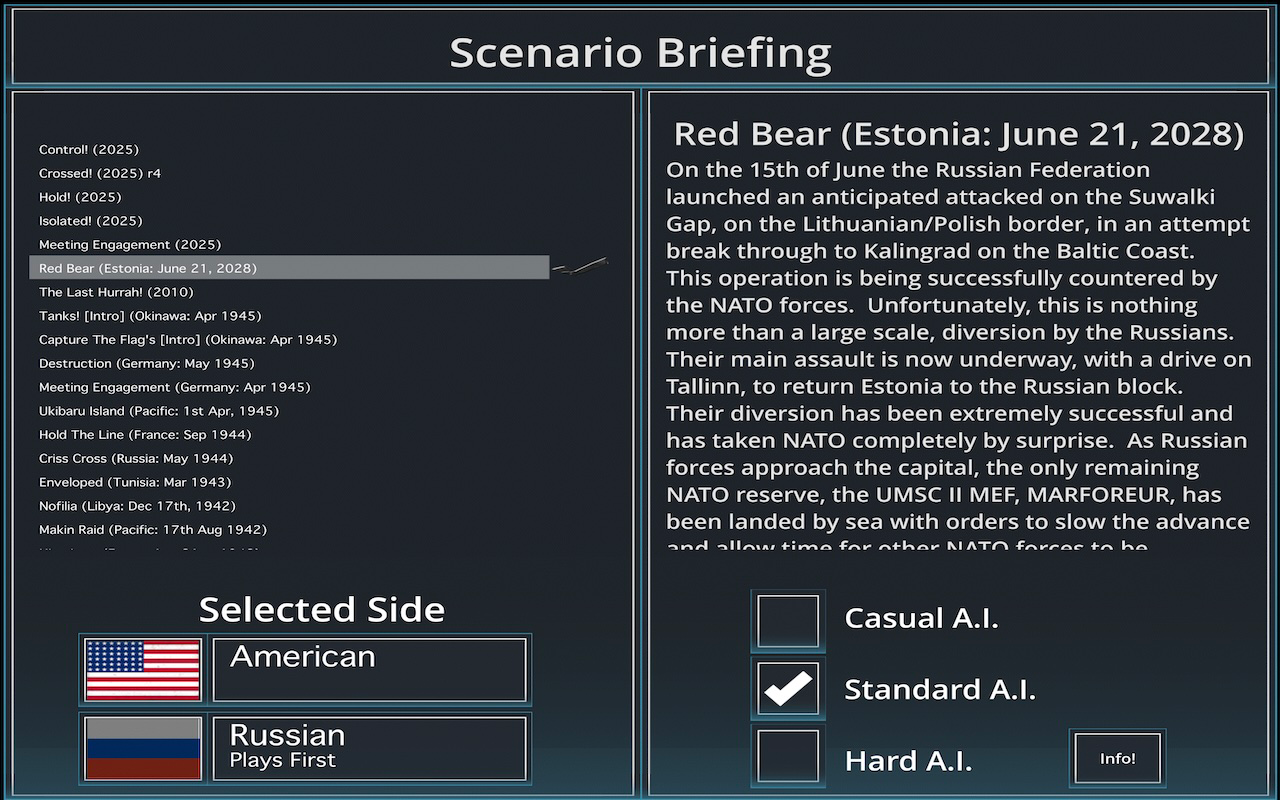Toggle the Standard A.I. checkbox
The height and width of the screenshot is (800, 1280).
[x=788, y=689]
